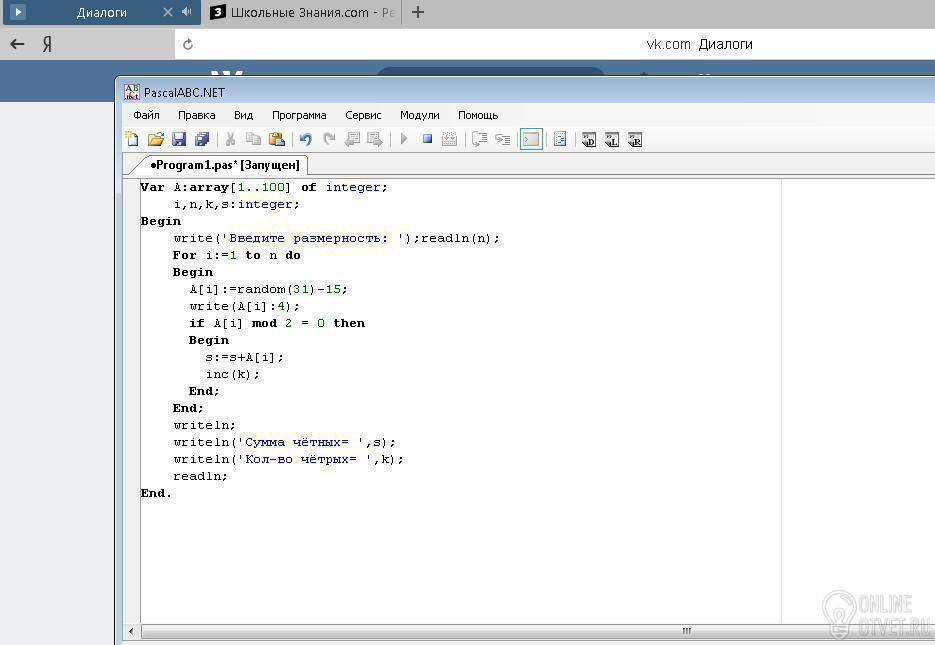Click the line 'i,n,k,s:integer;'

coord(236,204)
